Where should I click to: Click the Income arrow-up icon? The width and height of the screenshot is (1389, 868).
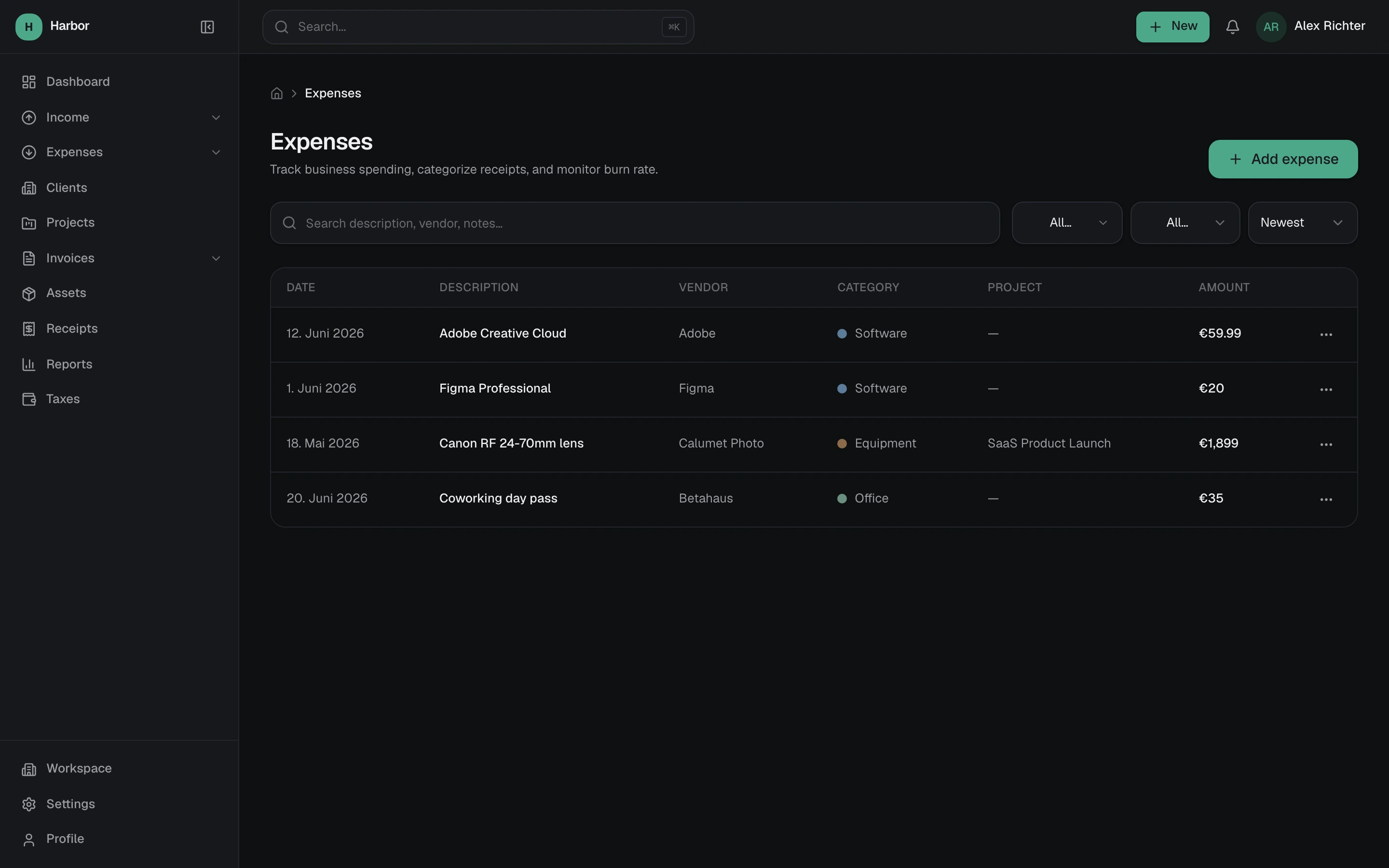pos(29,118)
